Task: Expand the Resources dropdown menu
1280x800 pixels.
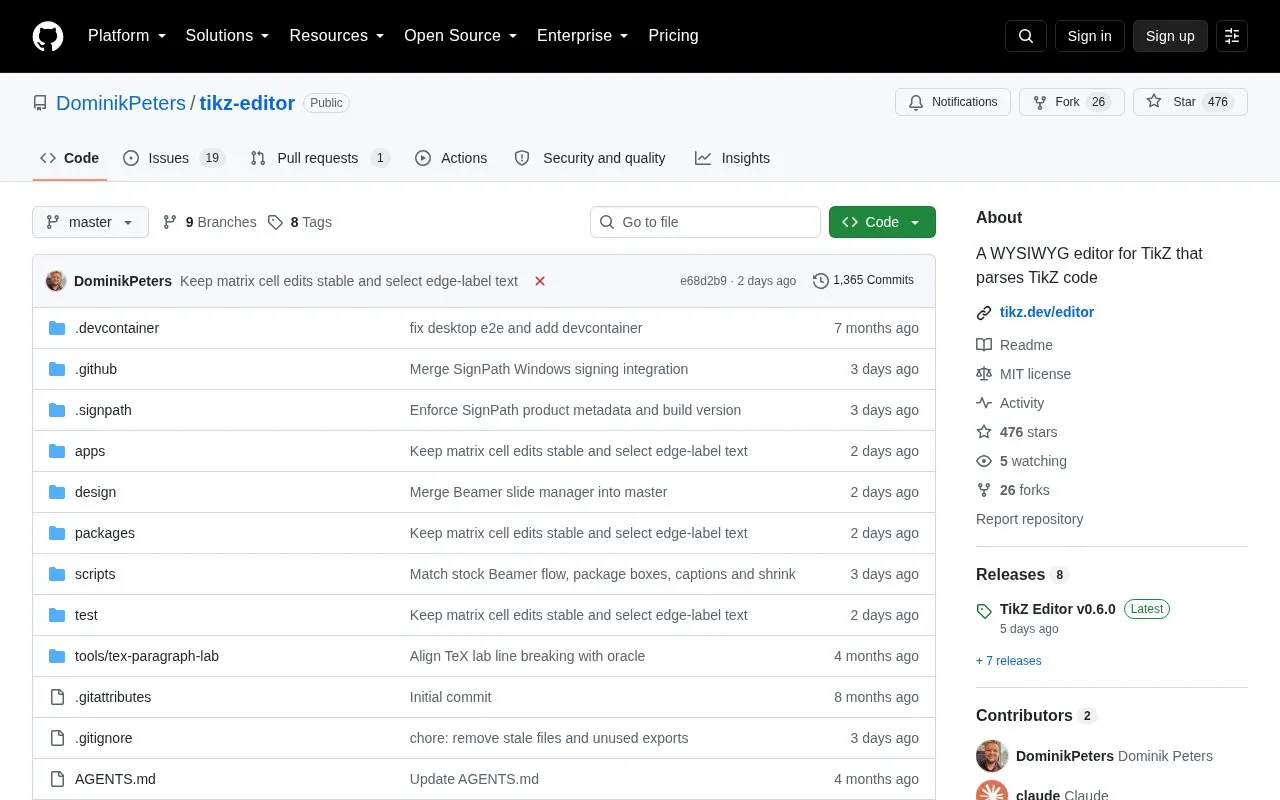Action: (337, 36)
